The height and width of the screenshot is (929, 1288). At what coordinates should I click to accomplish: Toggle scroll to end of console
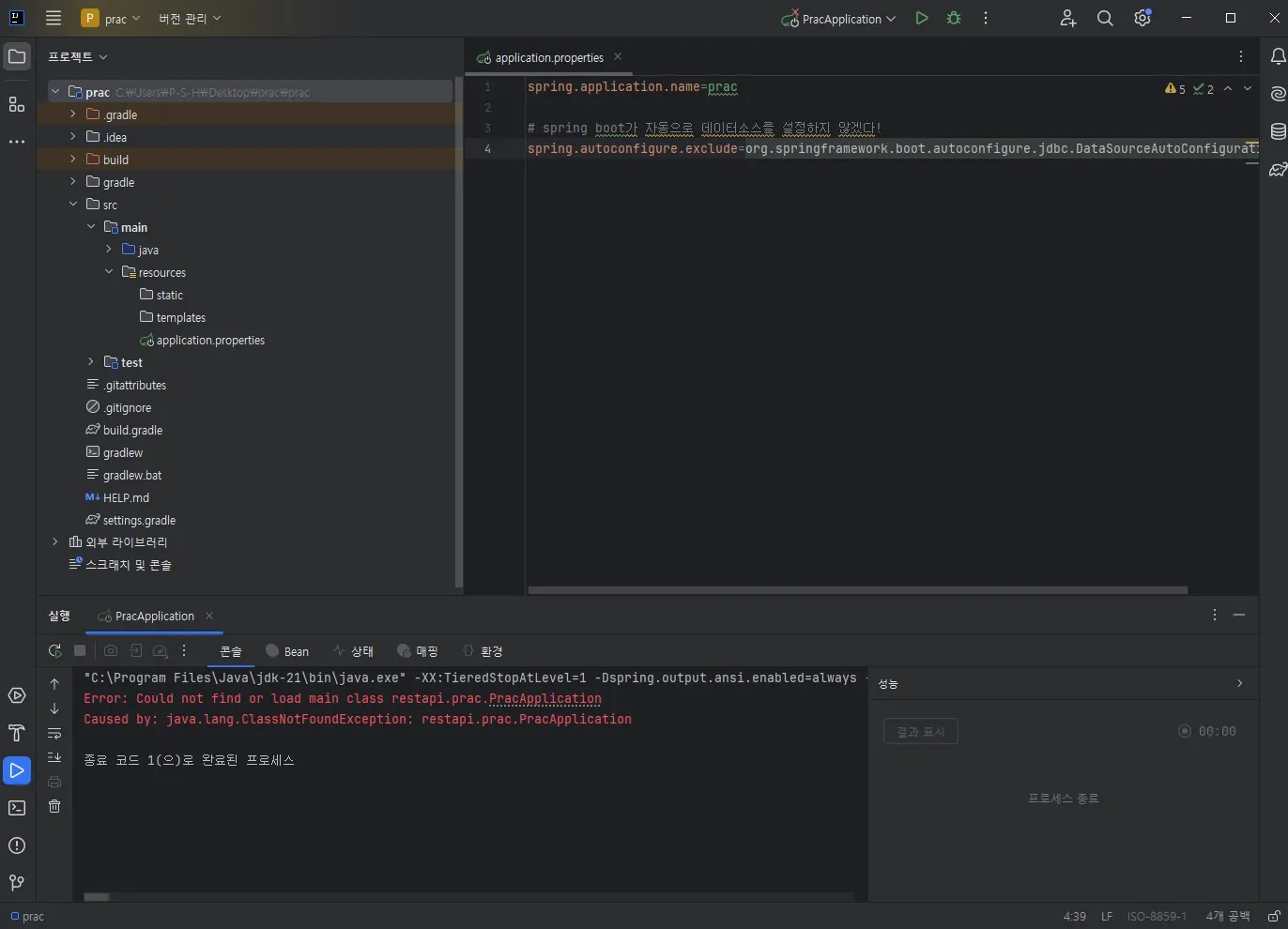54,757
